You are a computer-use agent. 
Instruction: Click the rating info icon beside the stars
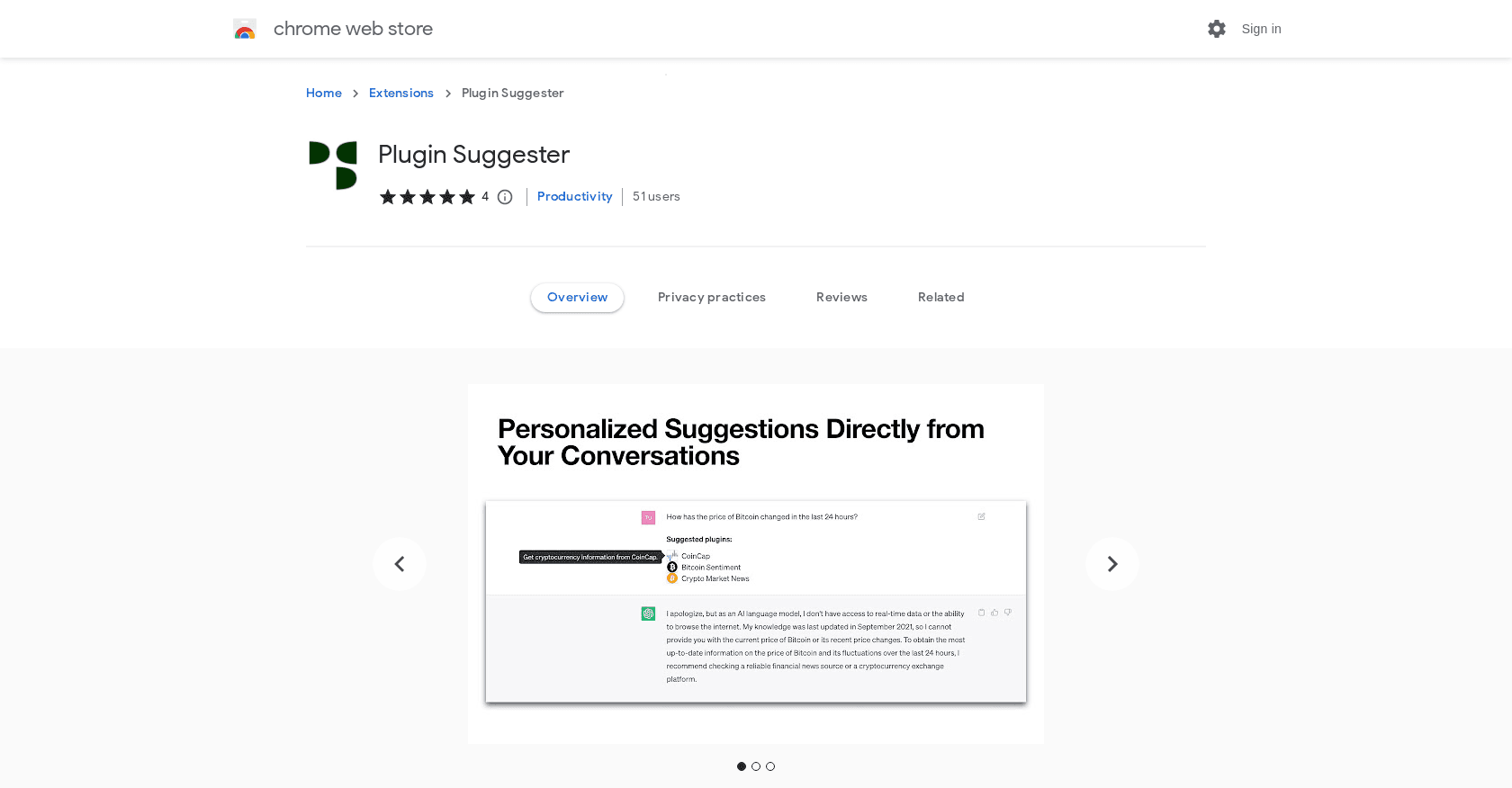coord(505,197)
